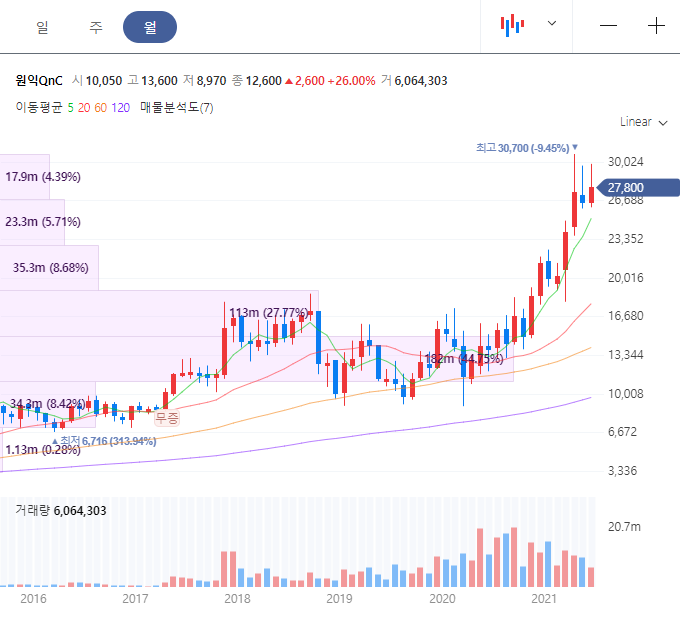Viewport: 697px width, 630px height.
Task: Click the 182m (44.75%) volume profile label
Action: pos(464,359)
